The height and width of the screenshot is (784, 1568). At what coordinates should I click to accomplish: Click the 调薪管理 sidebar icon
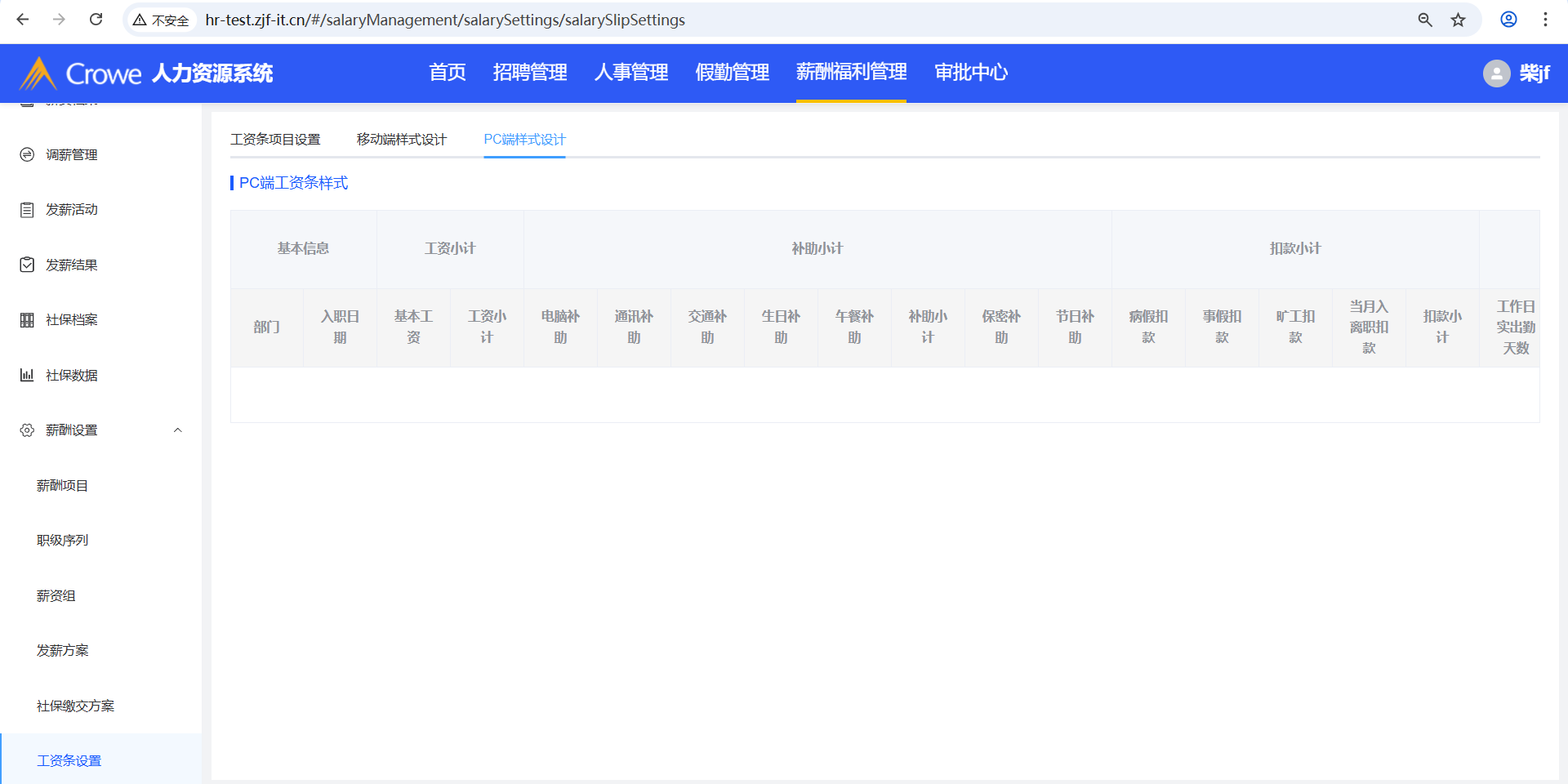(27, 154)
